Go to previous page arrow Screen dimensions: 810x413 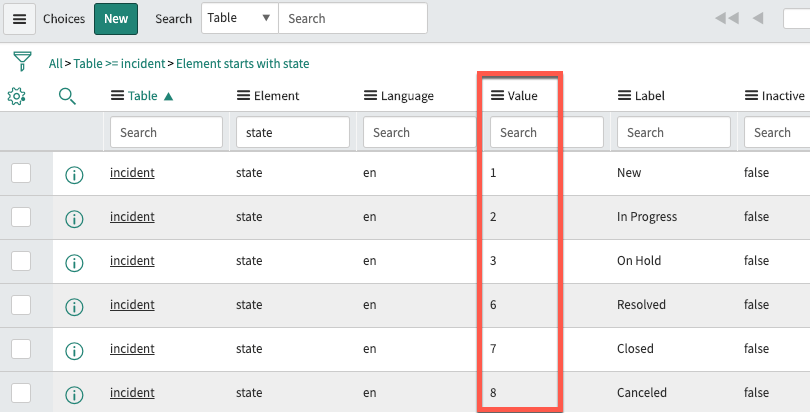pyautogui.click(x=758, y=18)
